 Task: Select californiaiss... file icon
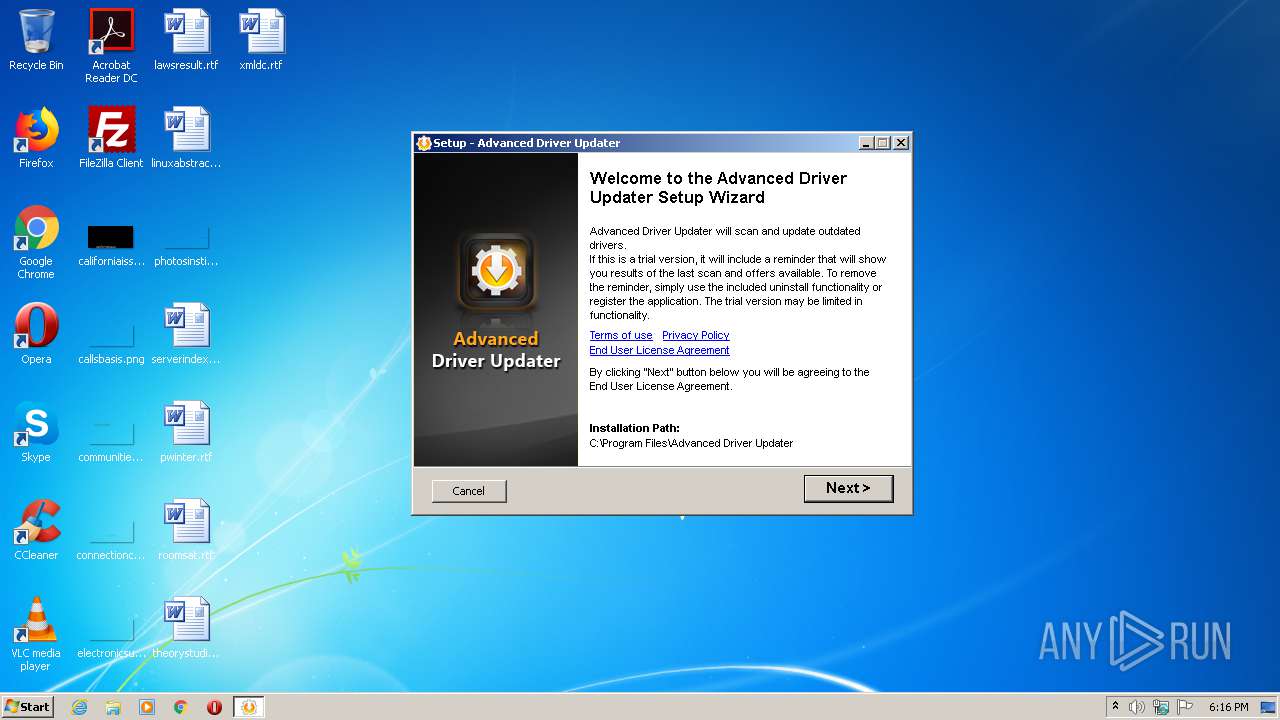pyautogui.click(x=111, y=246)
